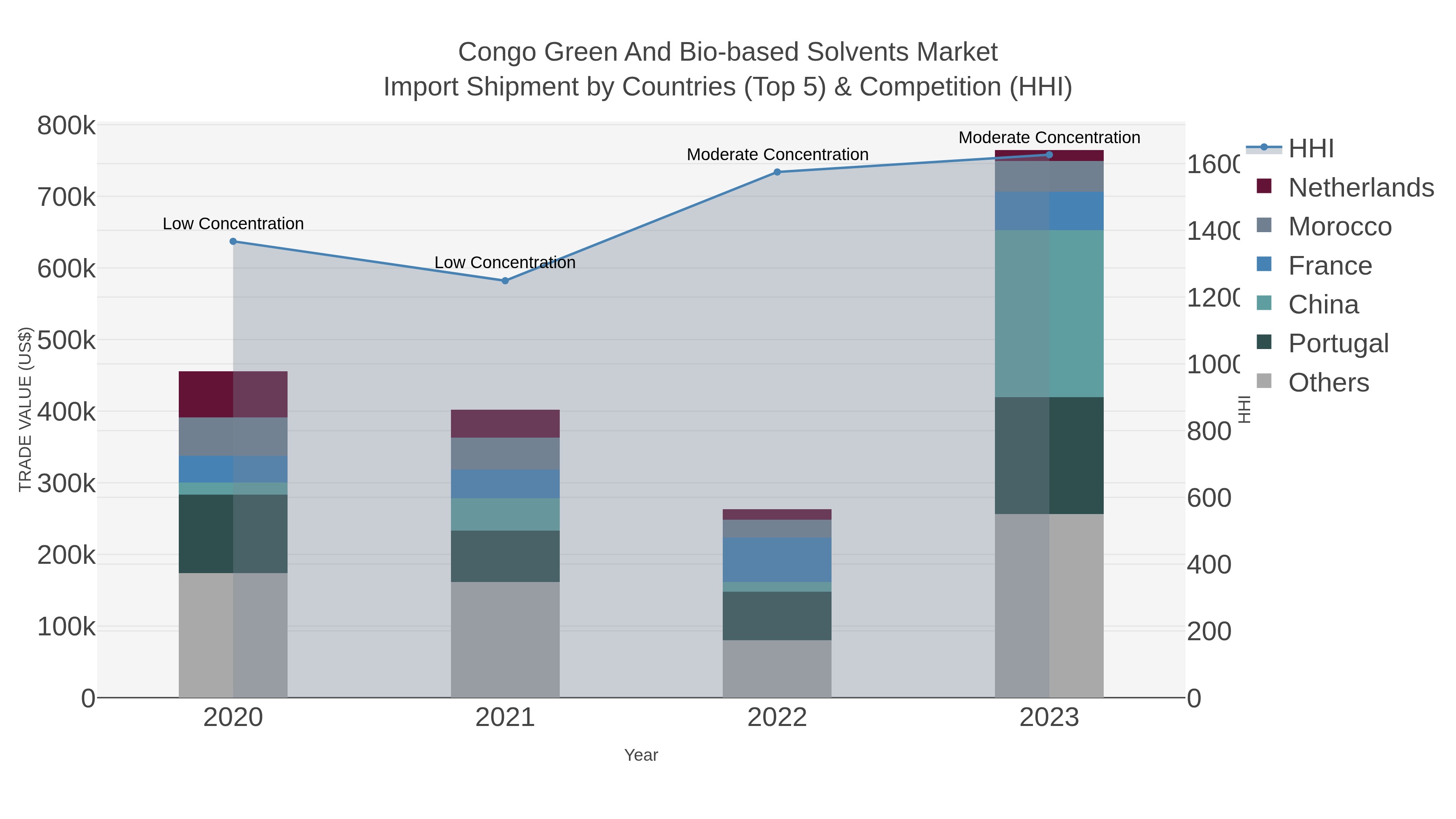1456x819 pixels.
Task: Click the 'Low Concentration' annotation above 2020
Action: (x=233, y=224)
